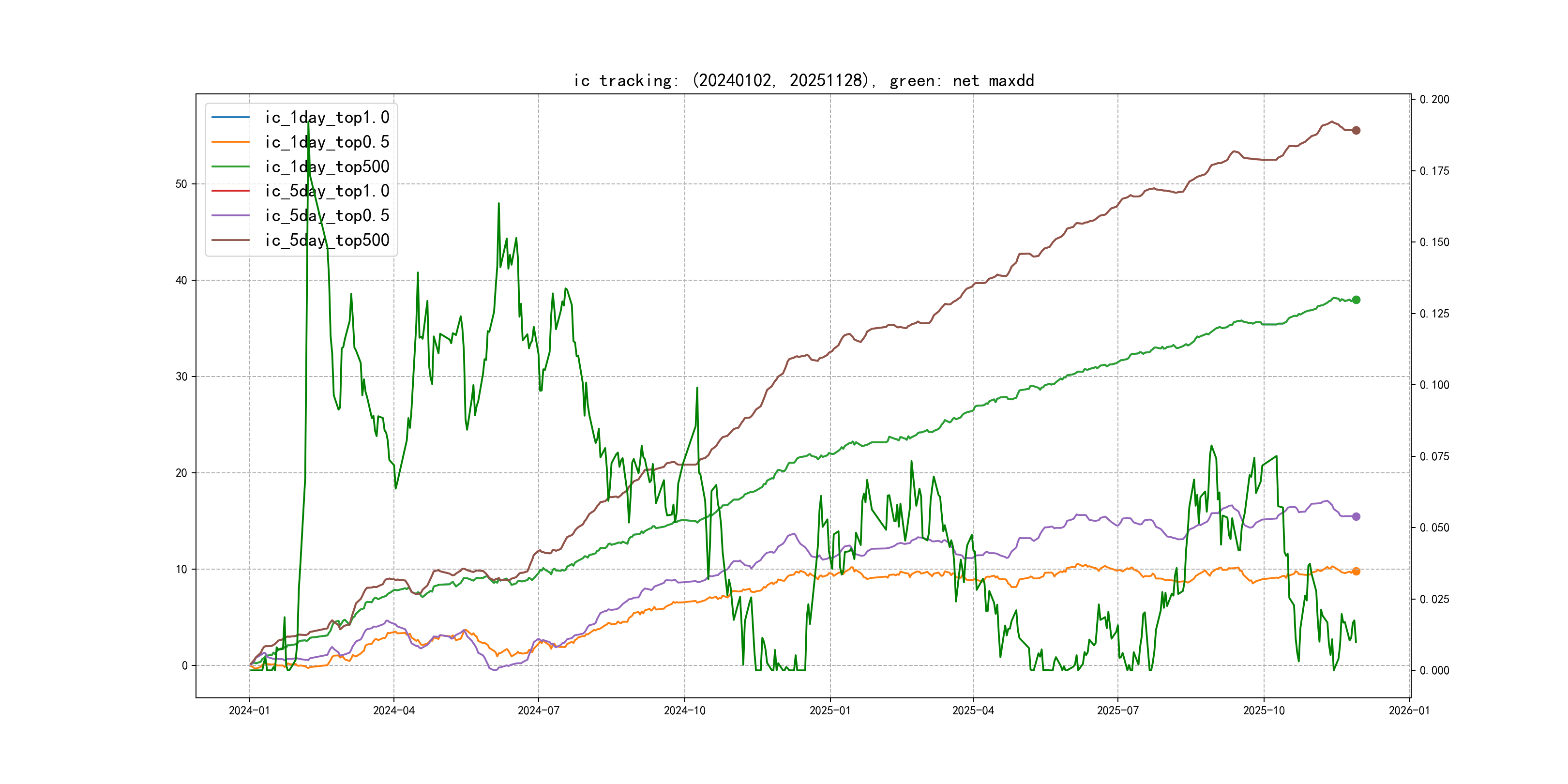Viewport: 1568px width, 784px height.
Task: Click the 2024-10 x-axis tick label
Action: [x=684, y=710]
